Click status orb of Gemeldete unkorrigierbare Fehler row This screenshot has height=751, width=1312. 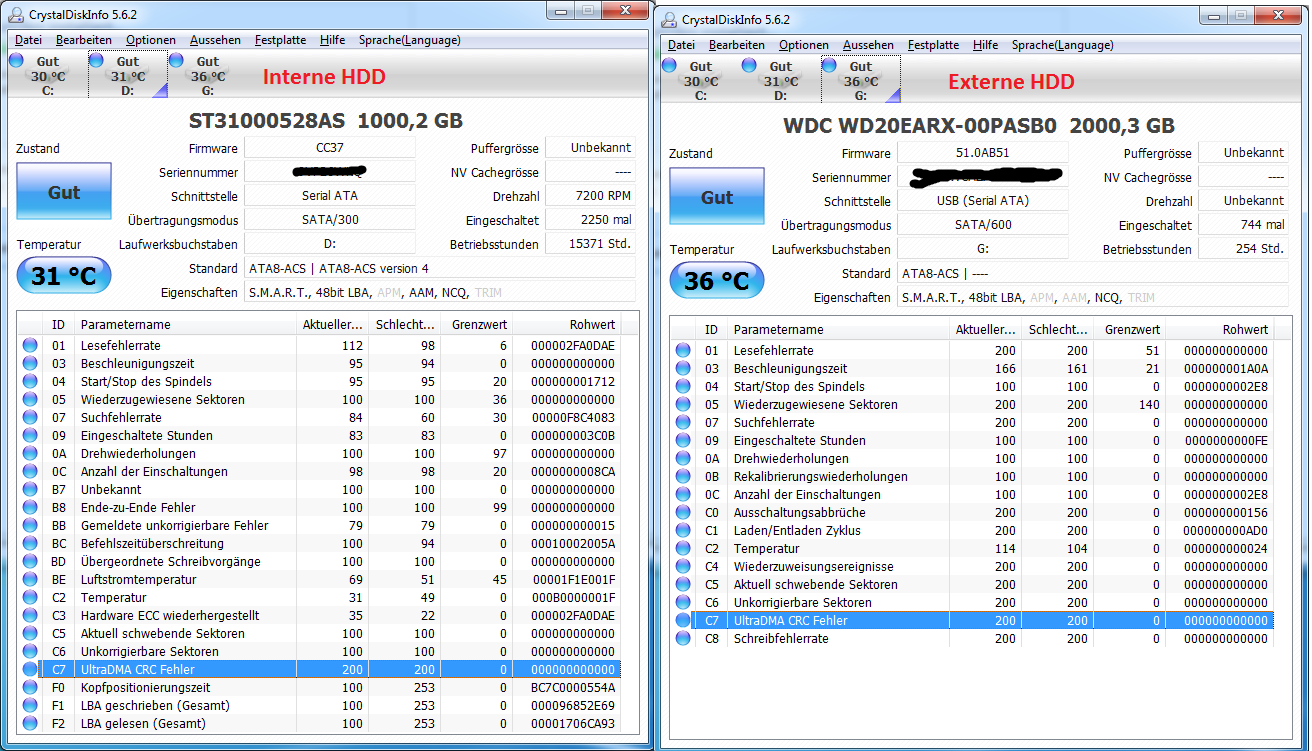(30, 525)
